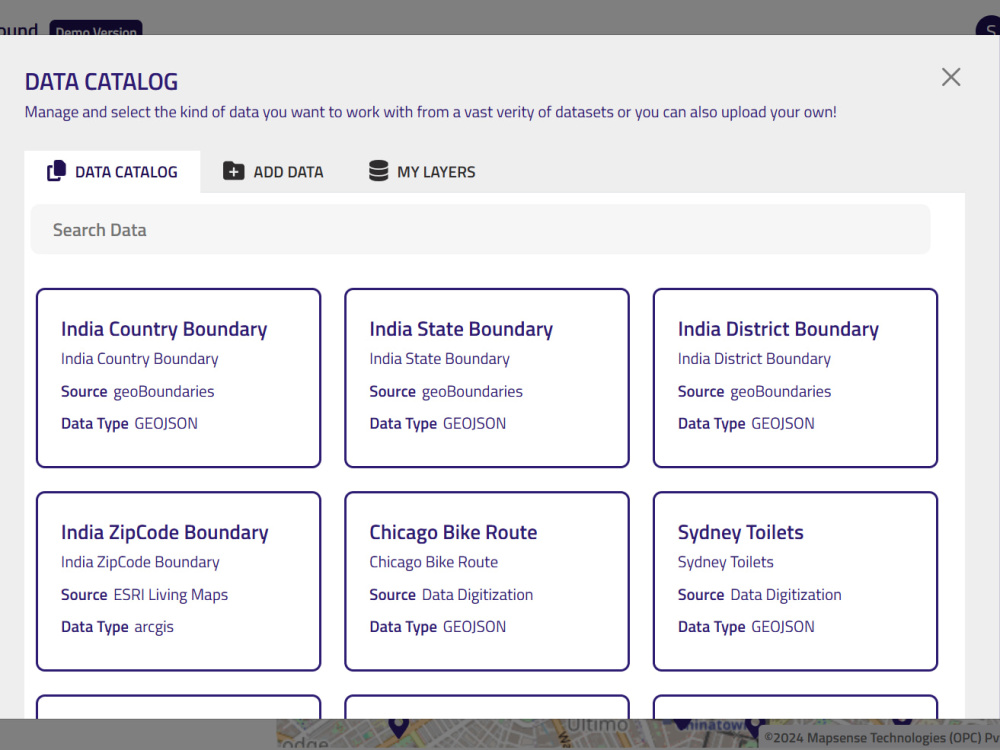The height and width of the screenshot is (750, 1000).
Task: Select the Chicago Bike Route card title
Action: 453,533
